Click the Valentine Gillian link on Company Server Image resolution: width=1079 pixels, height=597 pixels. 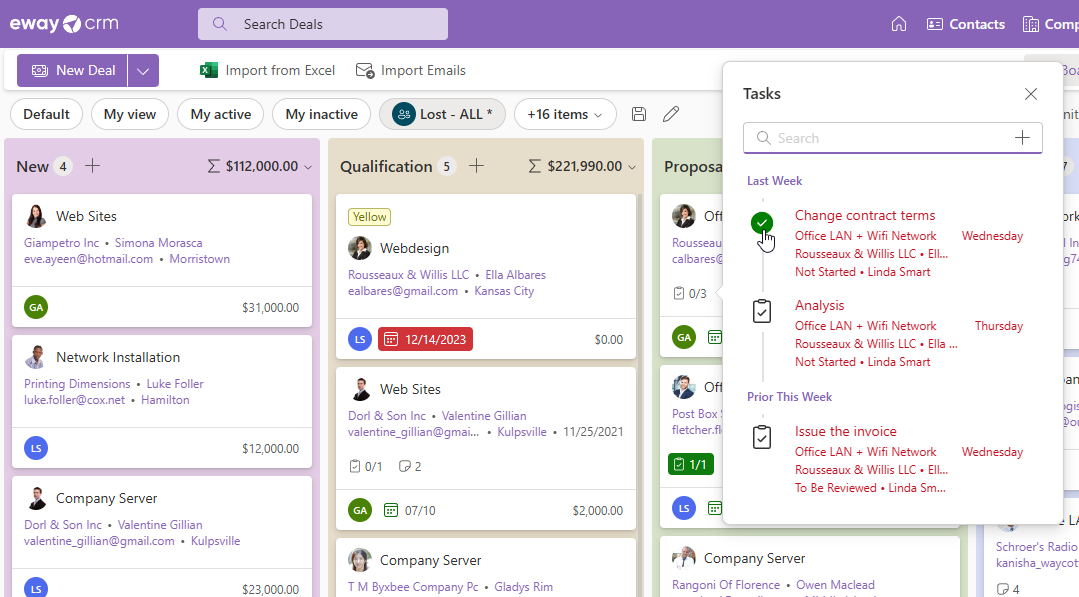click(160, 525)
